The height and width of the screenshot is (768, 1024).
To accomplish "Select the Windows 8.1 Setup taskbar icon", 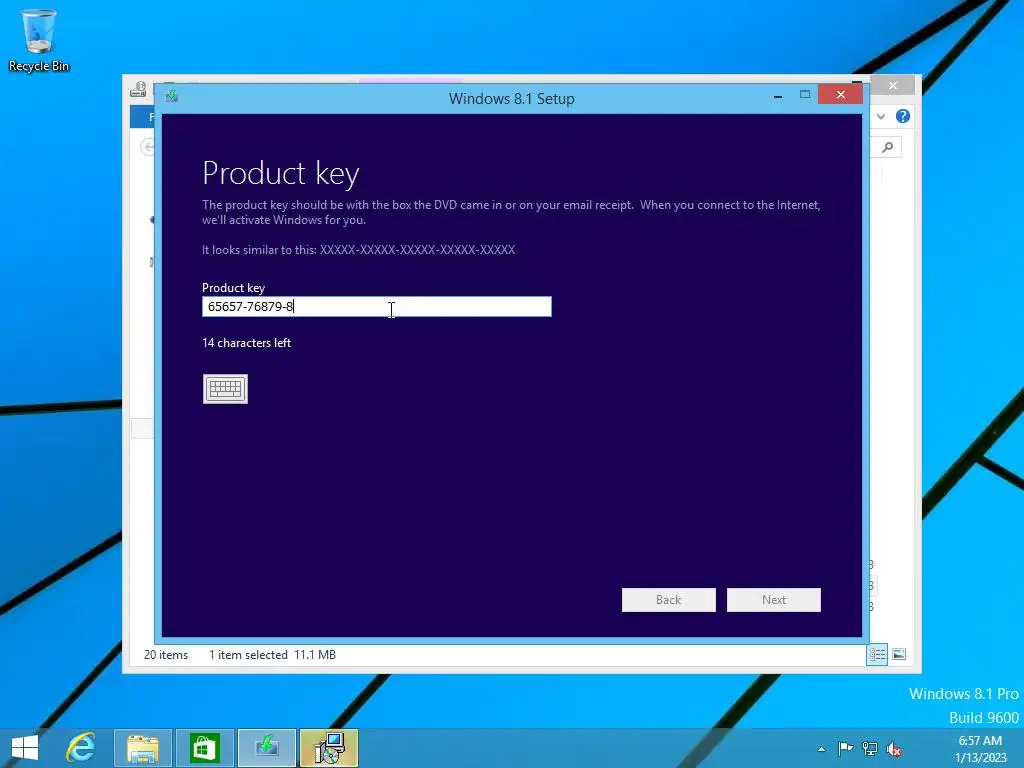I will click(266, 748).
